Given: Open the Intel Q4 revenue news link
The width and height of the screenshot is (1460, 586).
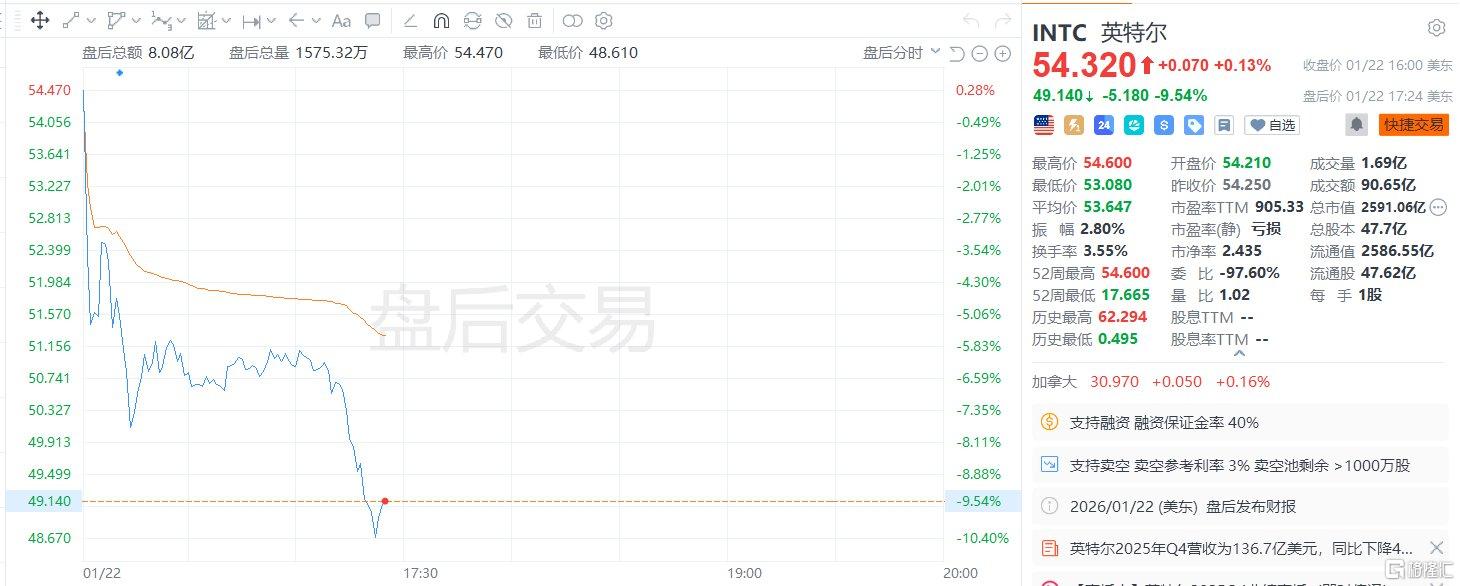Looking at the screenshot, I should tap(1227, 548).
